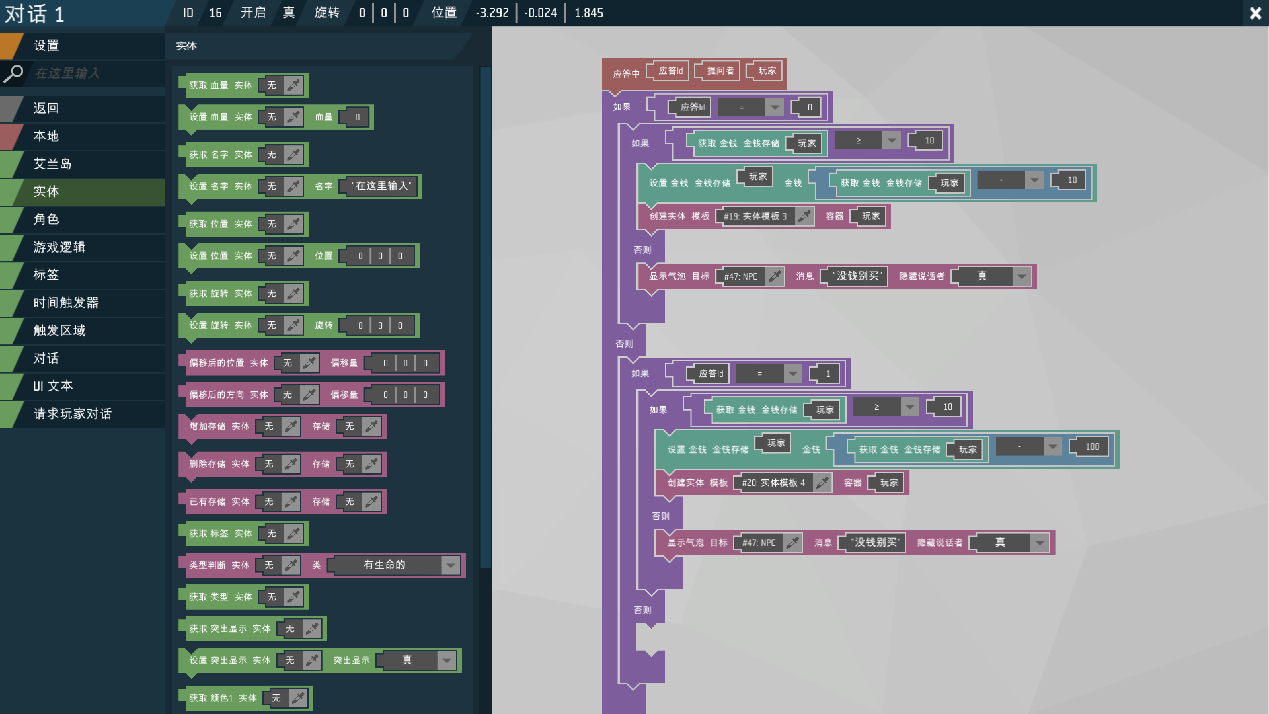Pick entity with 获取 类型 eyedropper
The height and width of the screenshot is (714, 1269).
coord(294,597)
